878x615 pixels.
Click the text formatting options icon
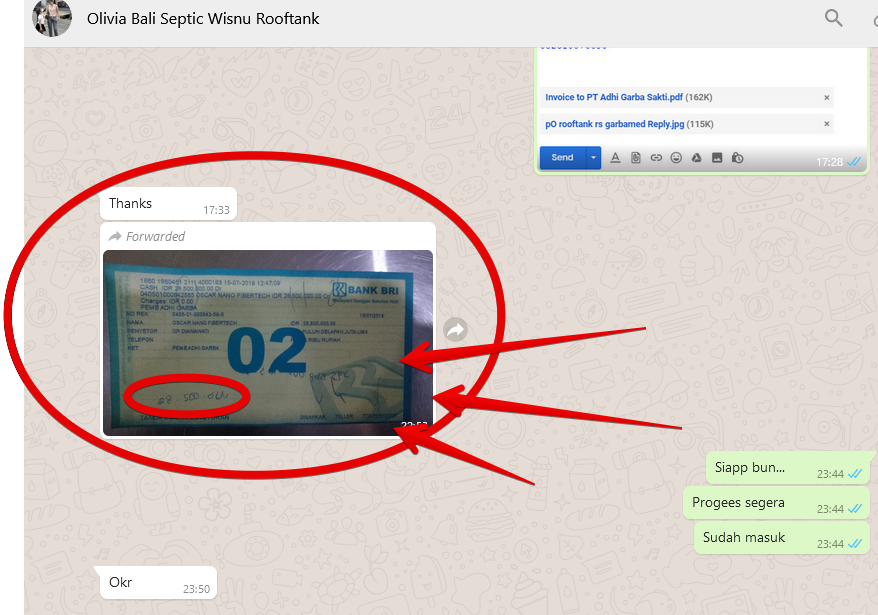click(615, 157)
